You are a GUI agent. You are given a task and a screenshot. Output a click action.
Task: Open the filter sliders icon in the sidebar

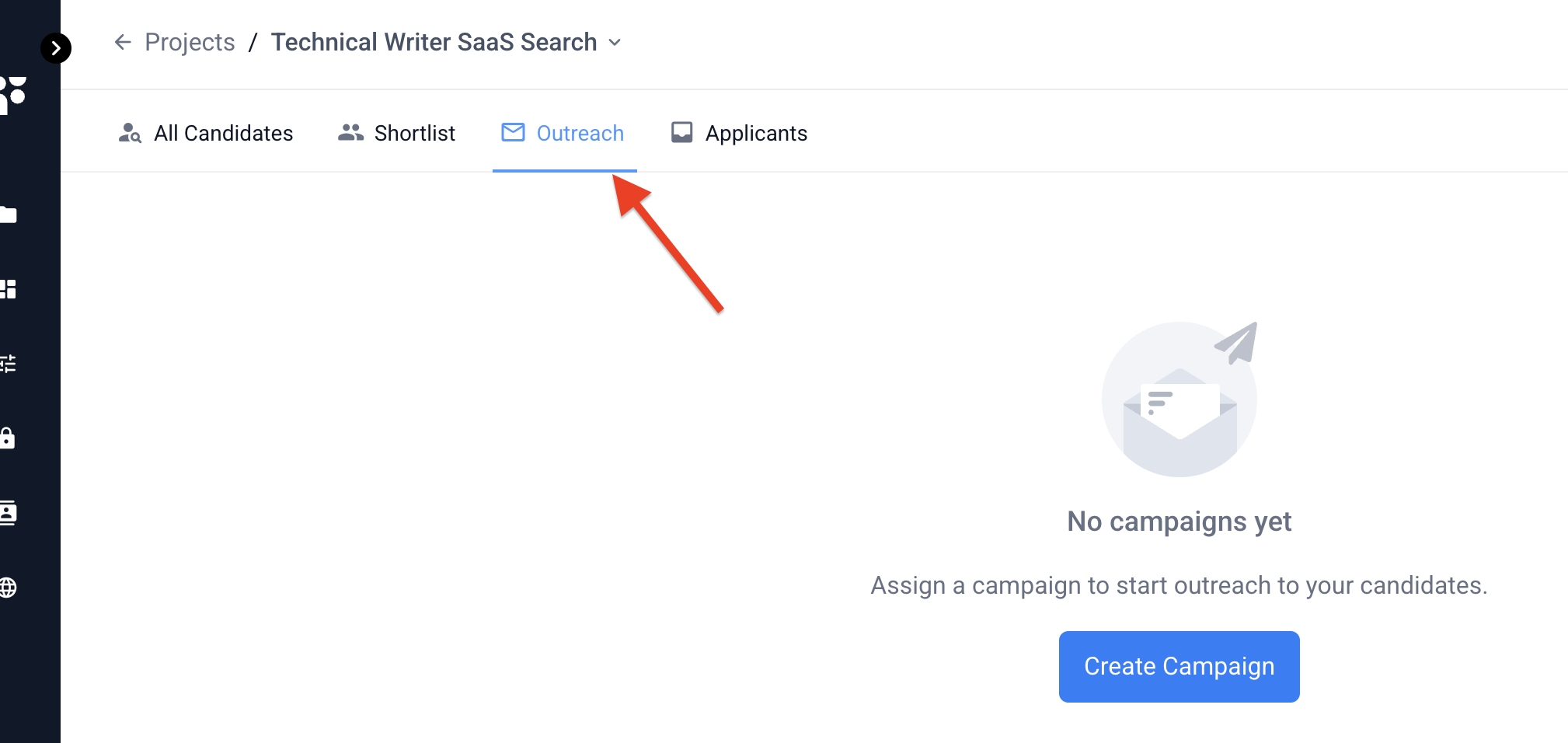(9, 364)
